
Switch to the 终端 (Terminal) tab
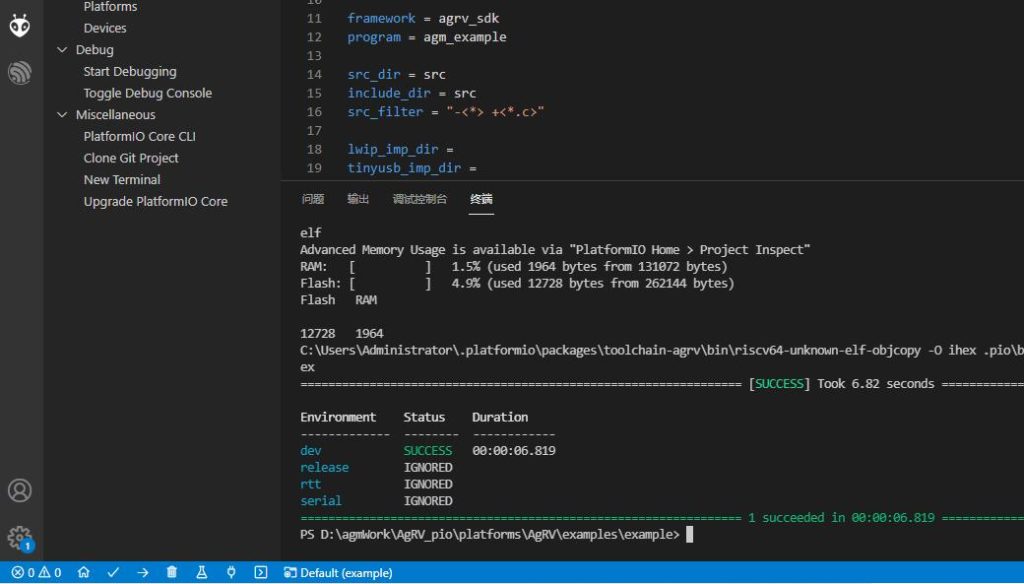tap(481, 199)
